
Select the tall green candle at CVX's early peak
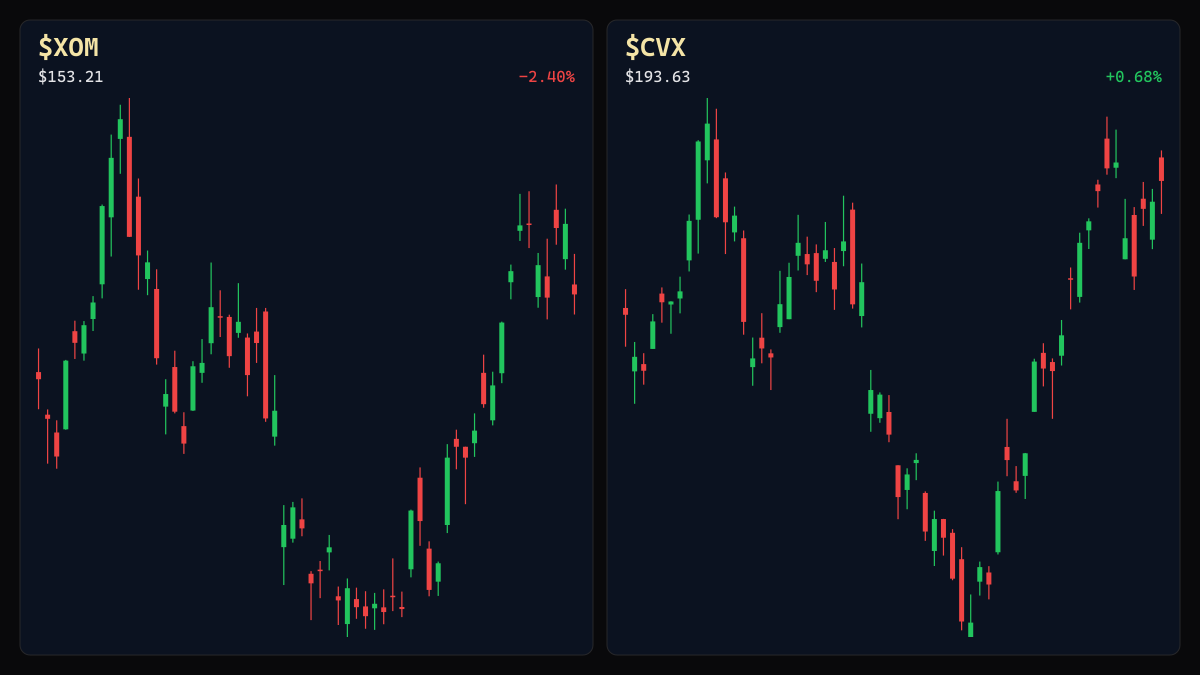698,180
